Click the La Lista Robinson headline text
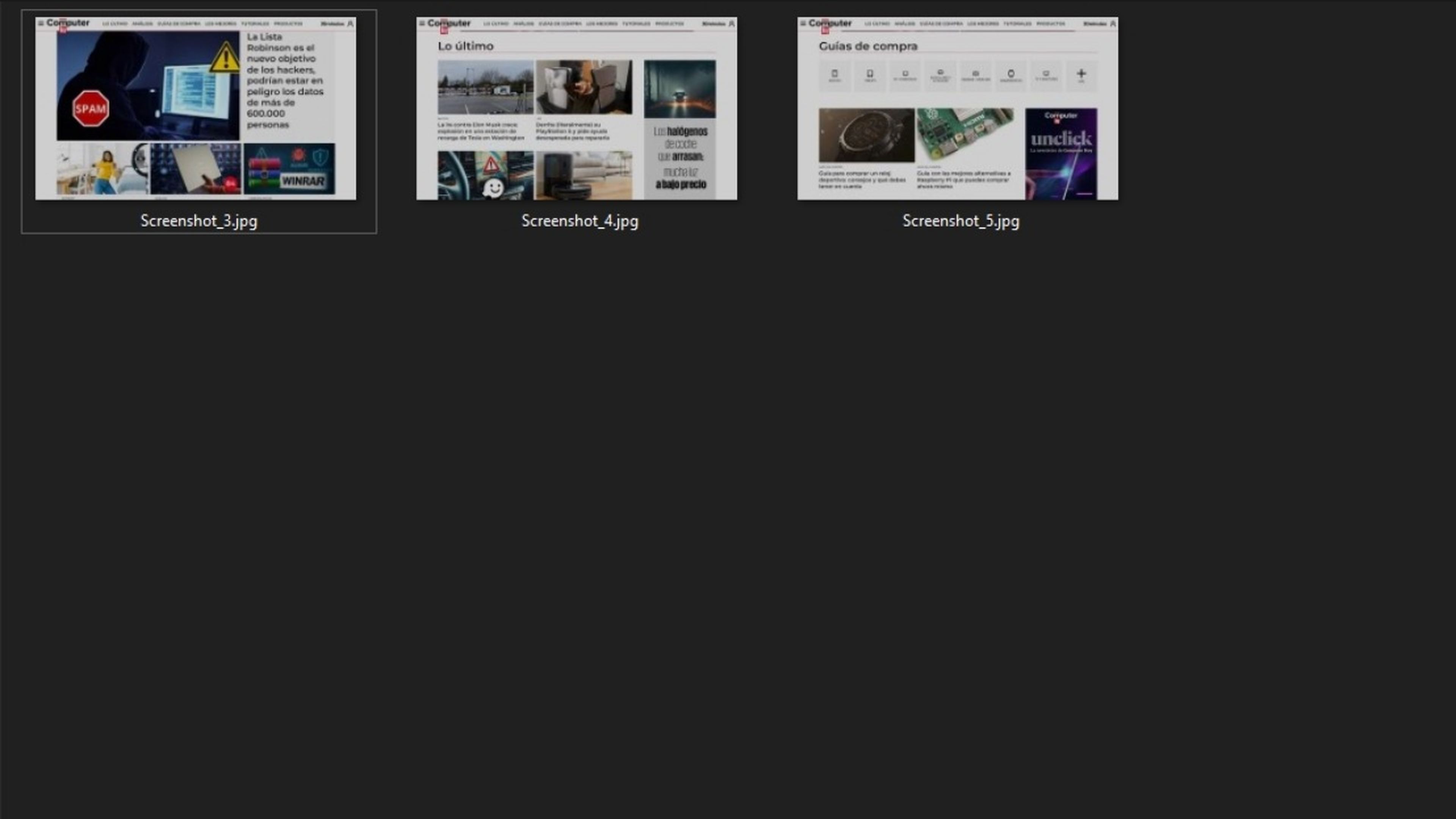Image resolution: width=1456 pixels, height=819 pixels. 285,80
